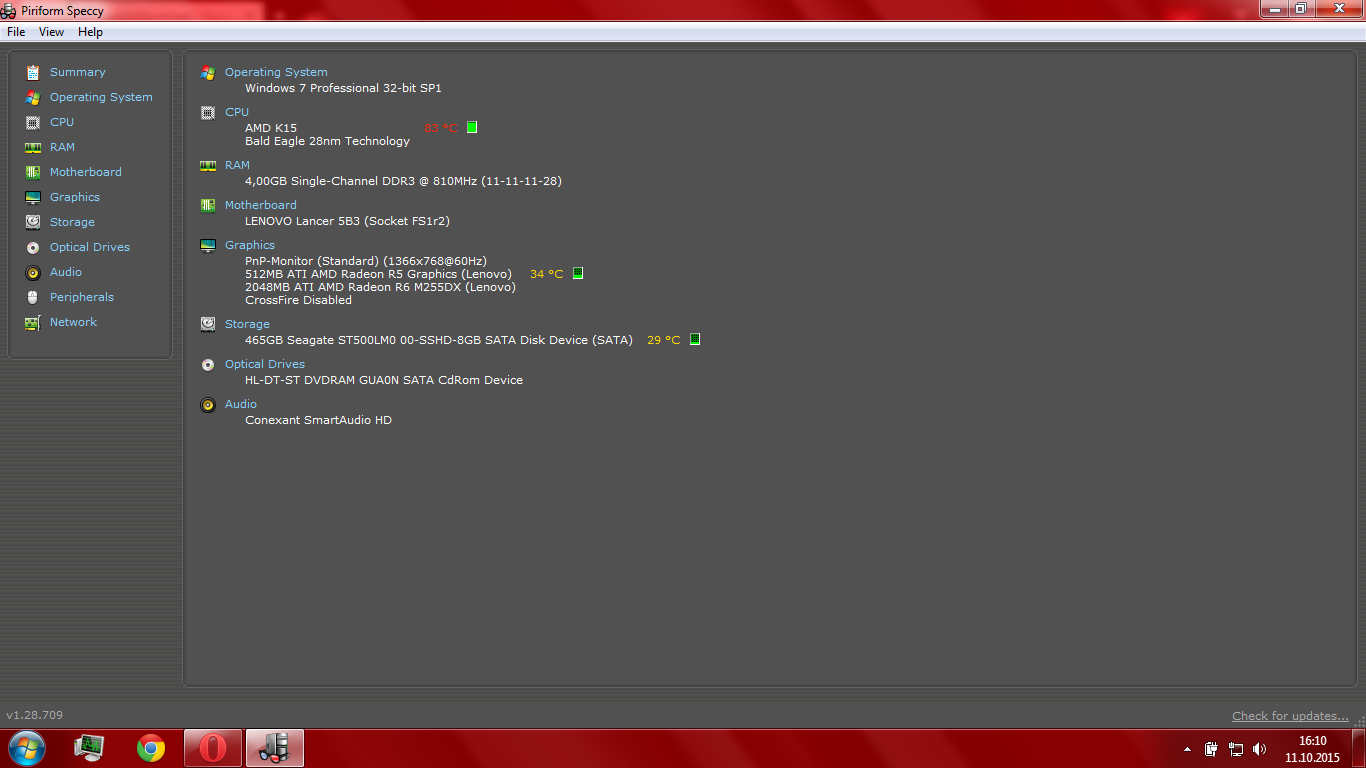This screenshot has height=768, width=1366.
Task: Click the Audio heading link in summary
Action: pyautogui.click(x=241, y=404)
